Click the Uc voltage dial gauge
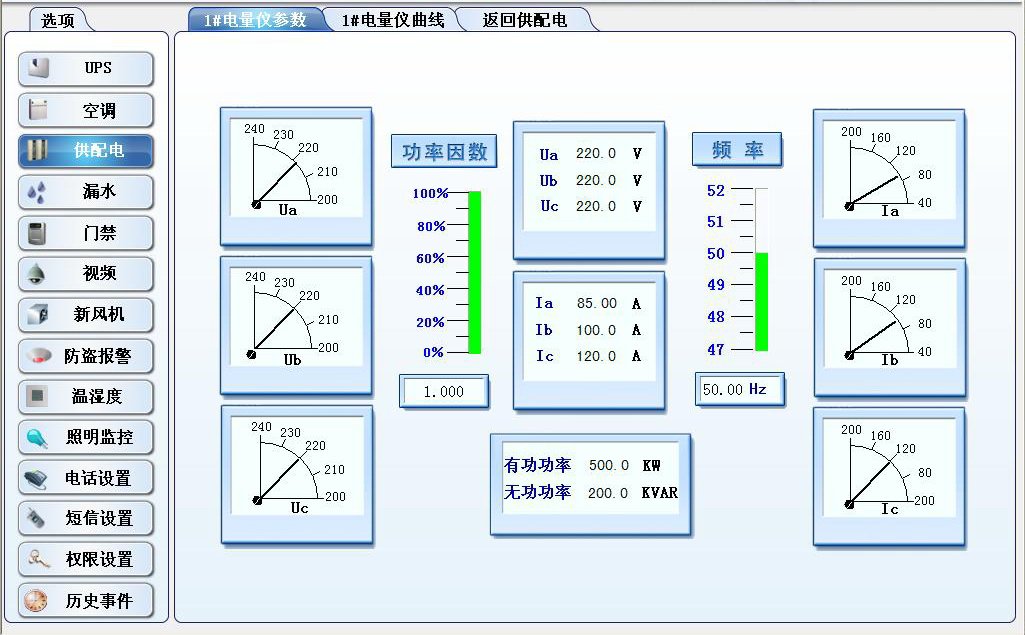The height and width of the screenshot is (635, 1025). [x=297, y=474]
